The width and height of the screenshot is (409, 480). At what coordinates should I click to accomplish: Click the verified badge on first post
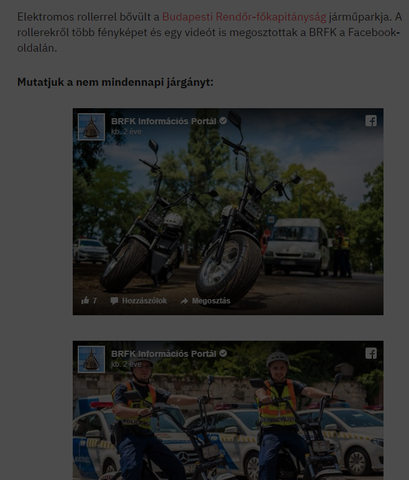pyautogui.click(x=223, y=121)
